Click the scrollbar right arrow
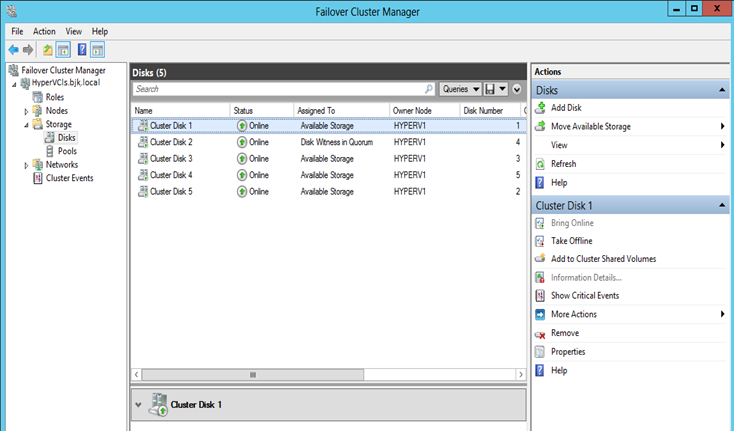The width and height of the screenshot is (734, 431). click(521, 375)
